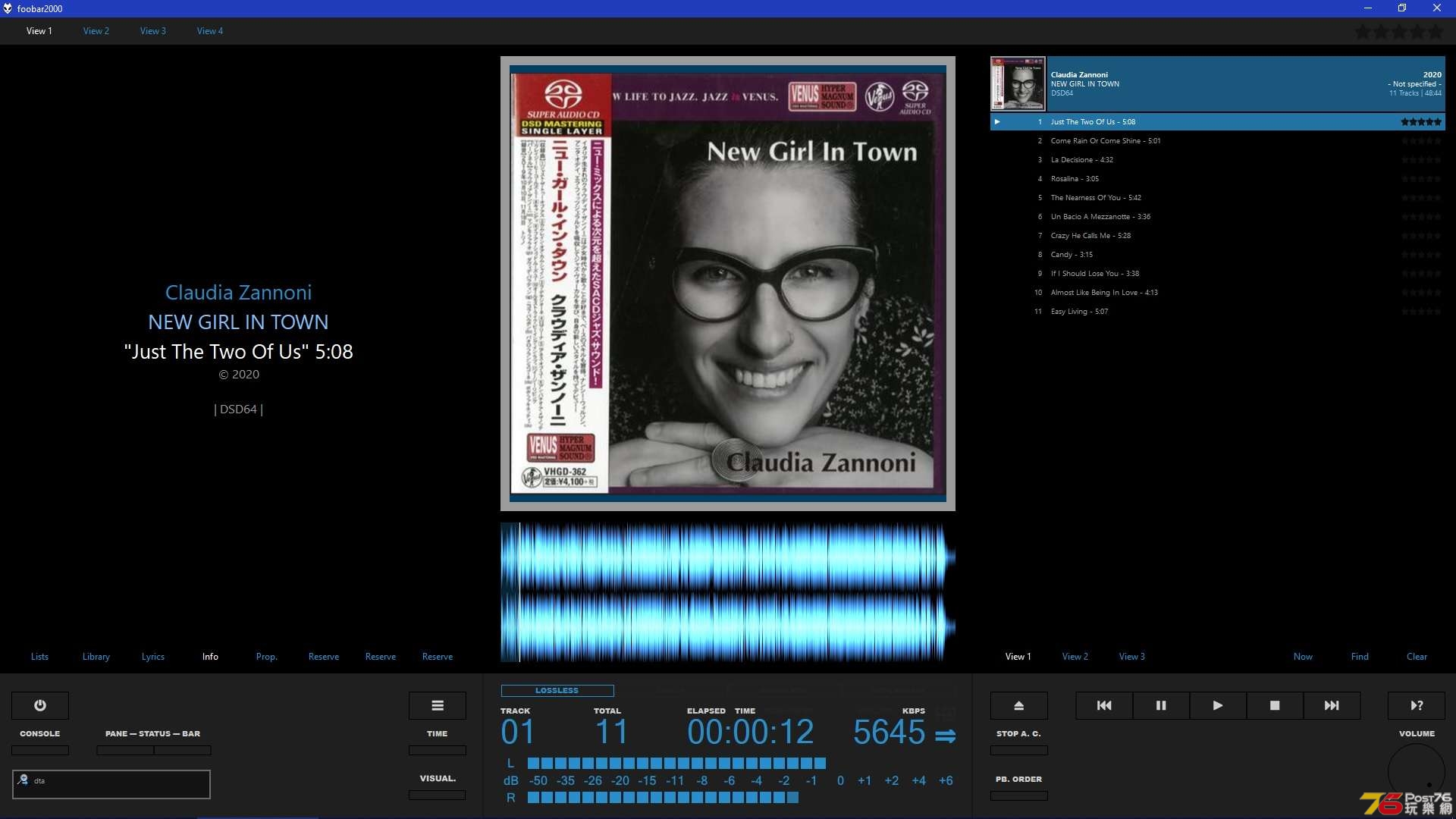The width and height of the screenshot is (1456, 819).
Task: Click the LOSSLESS indicator box
Action: 557,691
